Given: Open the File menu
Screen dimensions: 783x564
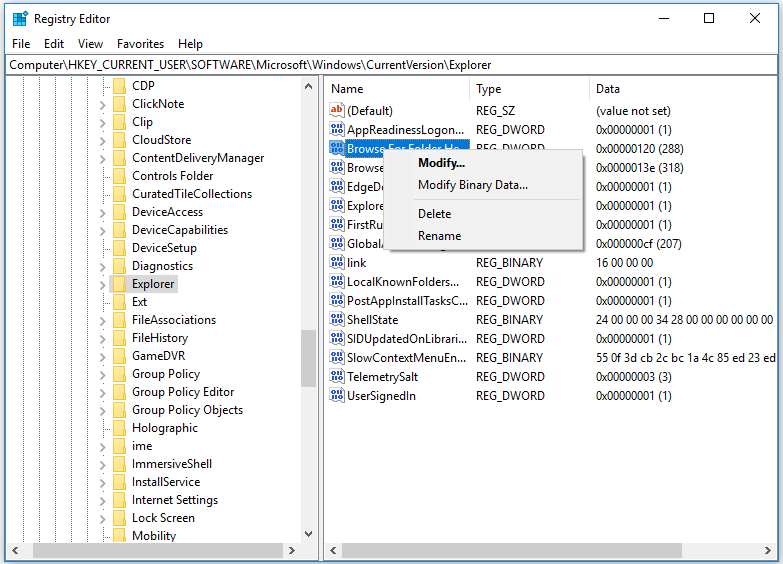Looking at the screenshot, I should [21, 44].
